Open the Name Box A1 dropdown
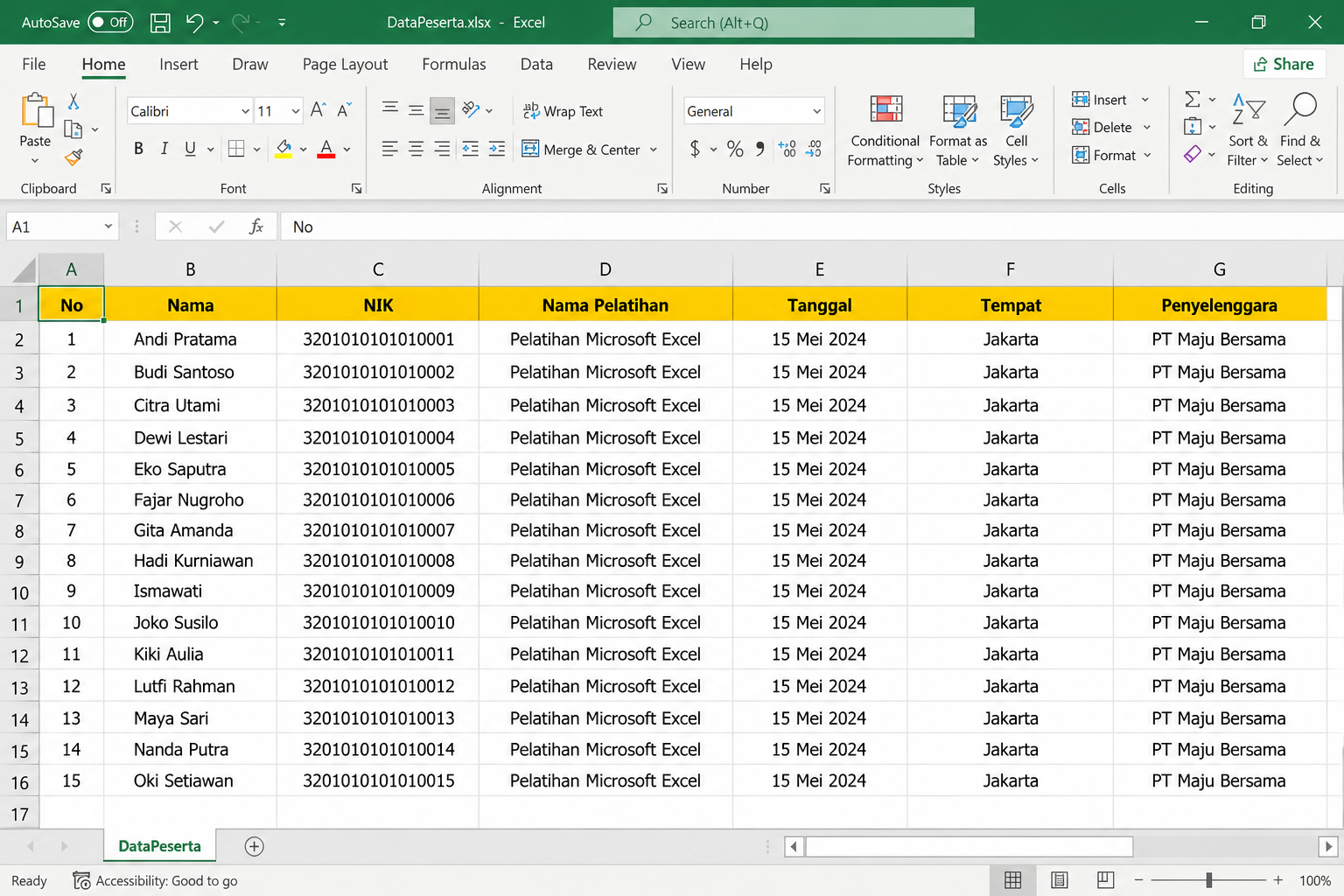Image resolution: width=1344 pixels, height=896 pixels. point(108,227)
